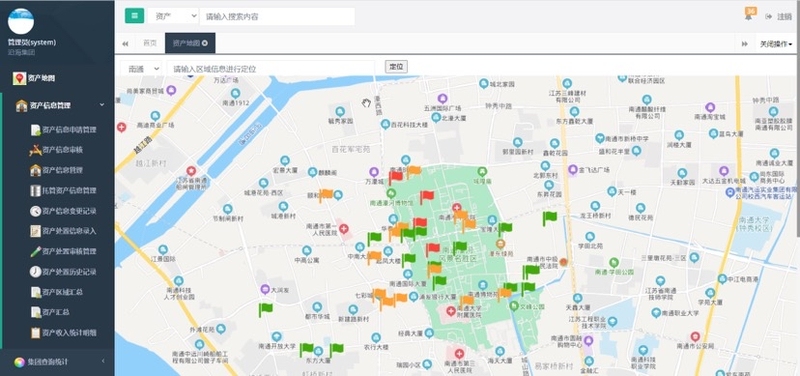Open 资产处置历史记录 in the sidebar
800x376 pixels.
pos(63,272)
